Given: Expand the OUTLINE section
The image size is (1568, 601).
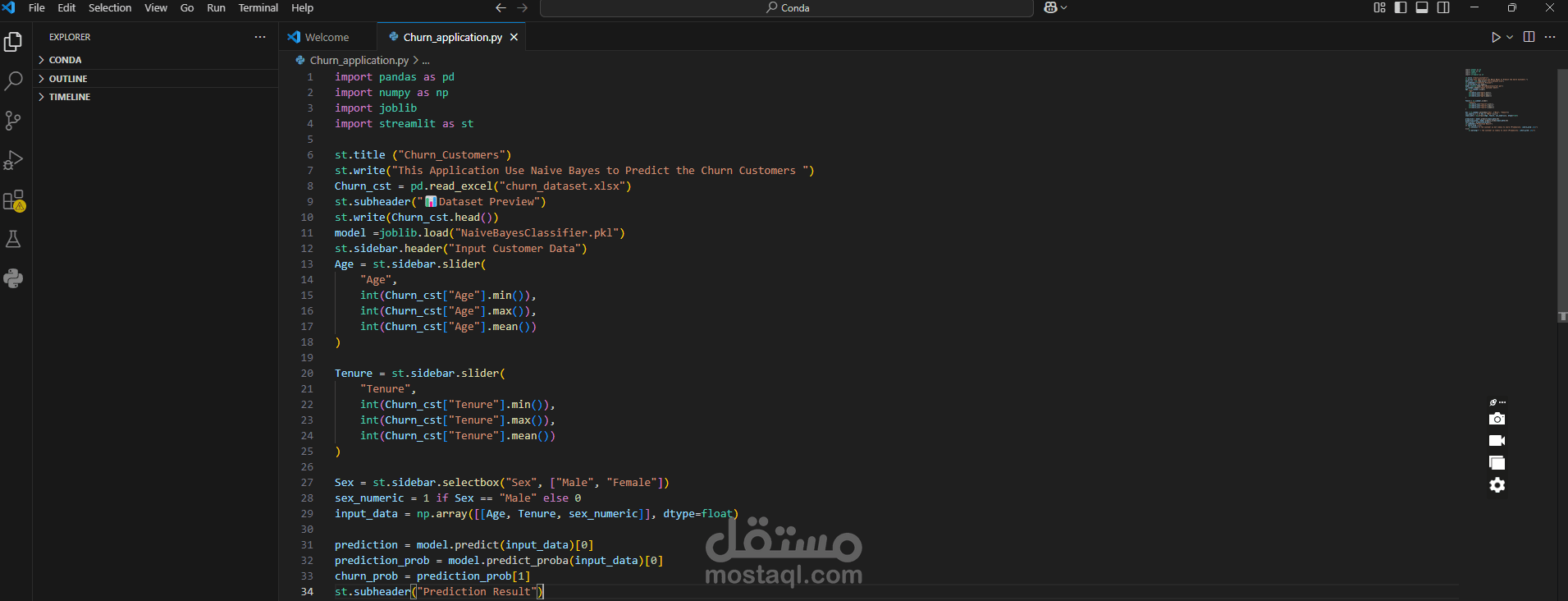Looking at the screenshot, I should click(156, 79).
